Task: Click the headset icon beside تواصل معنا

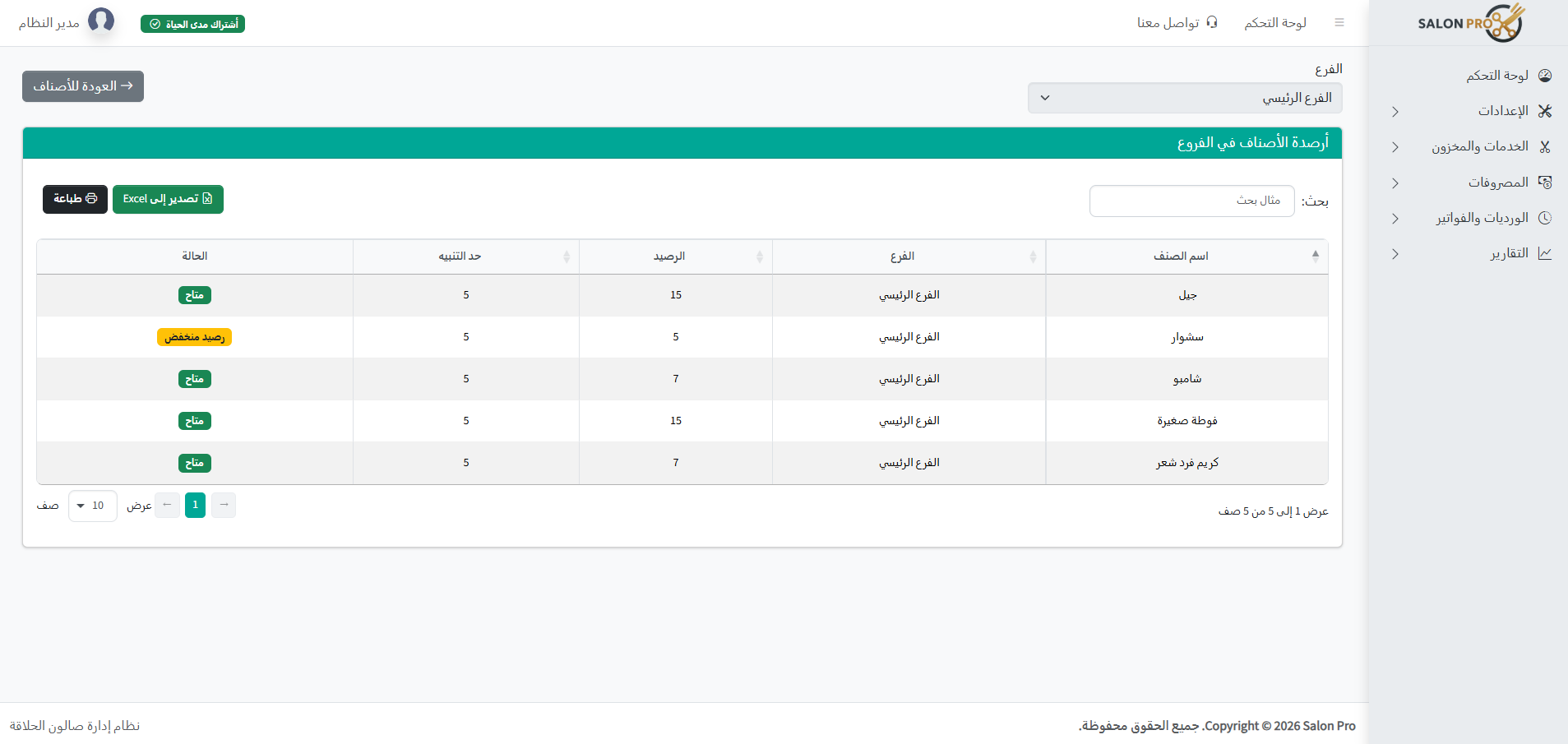Action: point(1210,22)
